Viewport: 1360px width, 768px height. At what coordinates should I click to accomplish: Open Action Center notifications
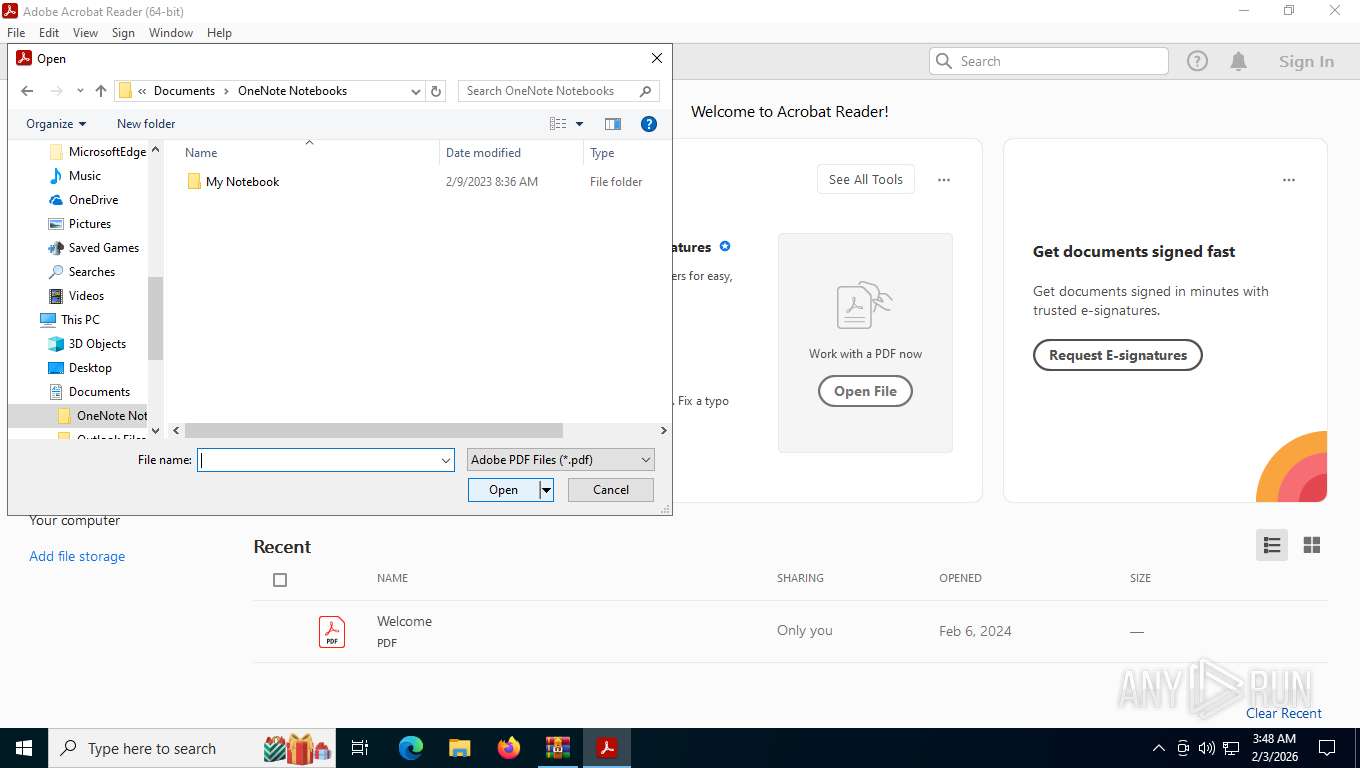pos(1327,748)
